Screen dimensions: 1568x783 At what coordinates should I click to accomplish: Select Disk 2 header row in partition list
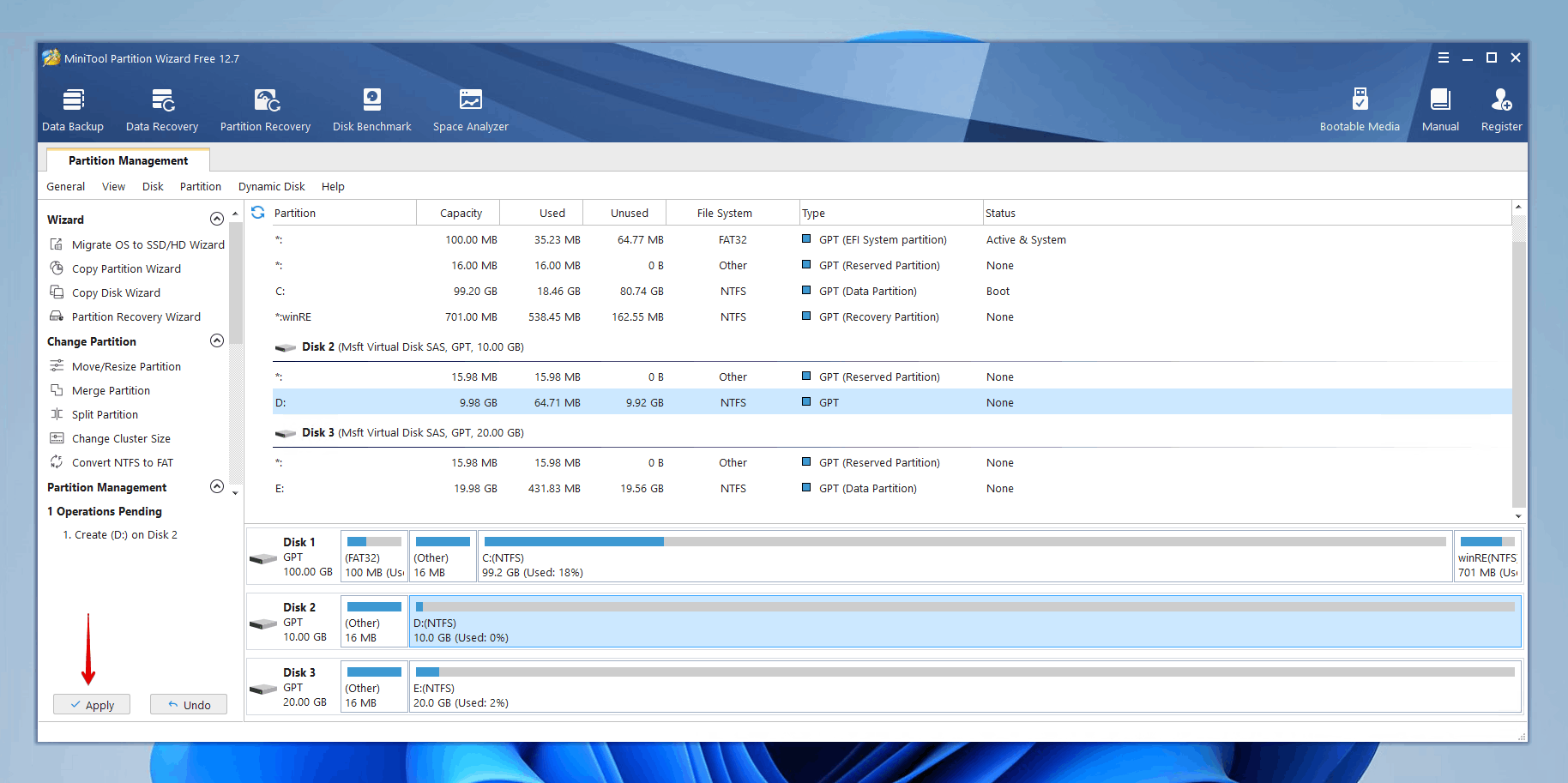pos(892,347)
